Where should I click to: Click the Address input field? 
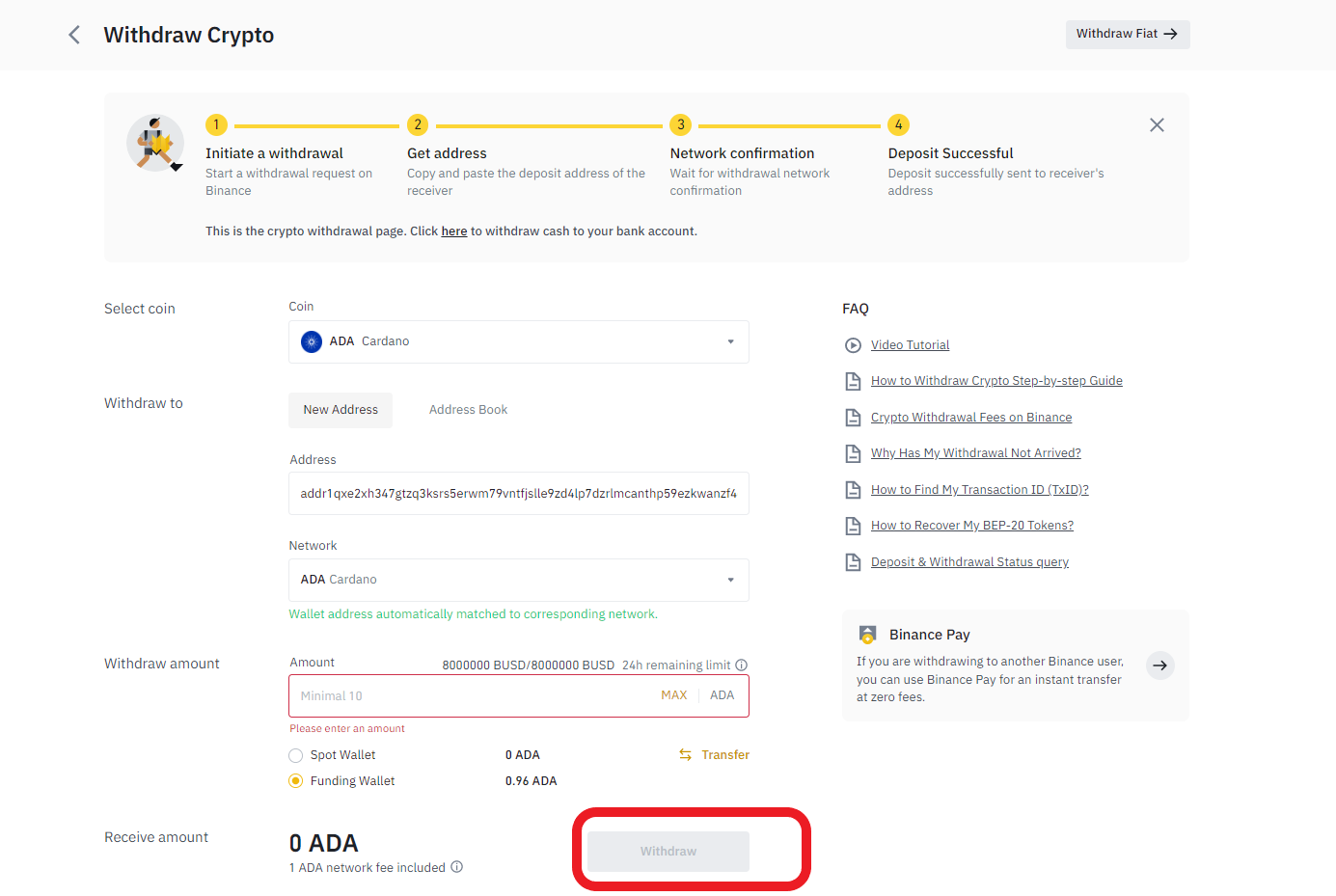tap(519, 494)
